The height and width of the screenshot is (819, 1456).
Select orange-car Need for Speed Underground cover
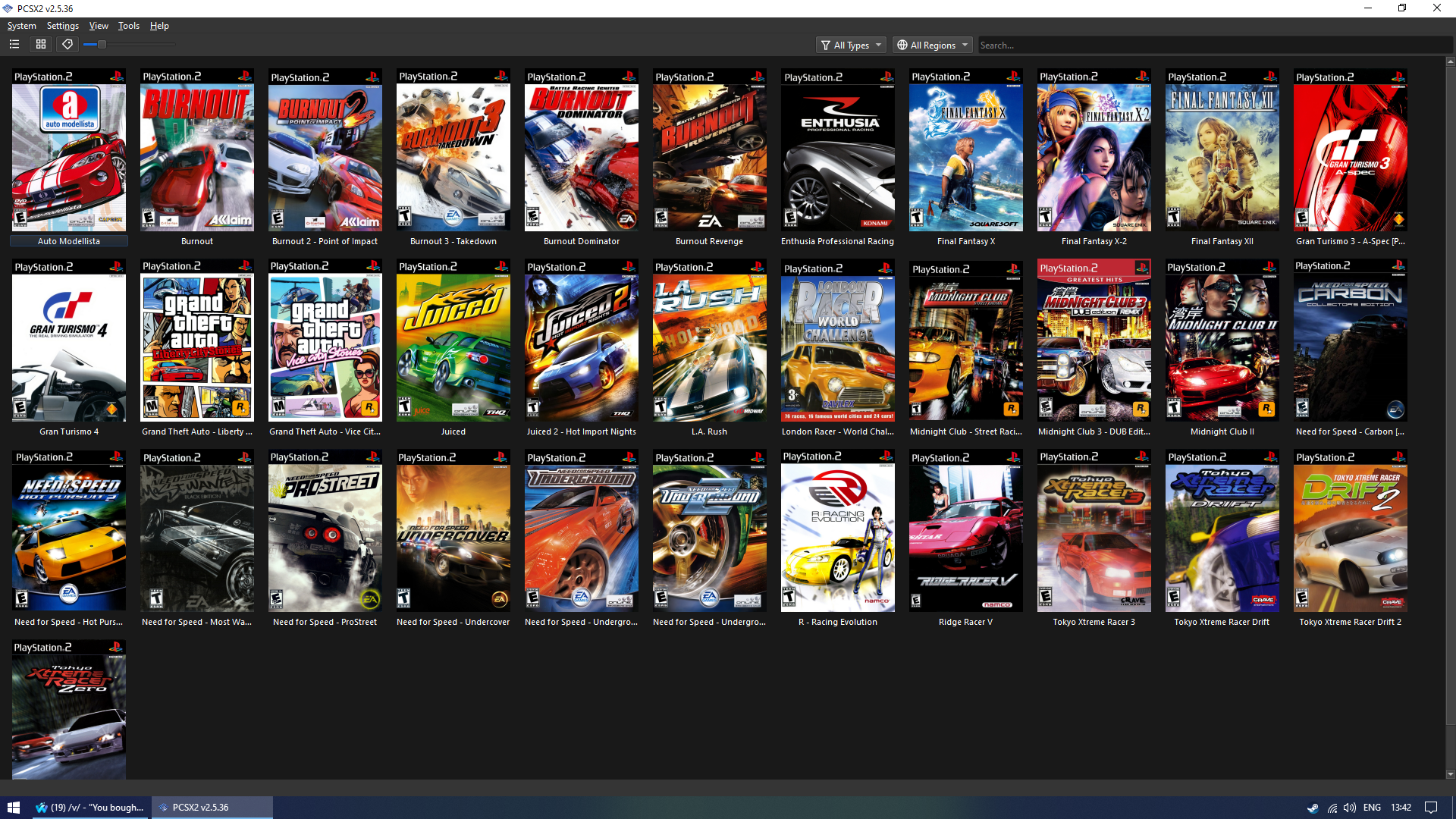(x=582, y=531)
